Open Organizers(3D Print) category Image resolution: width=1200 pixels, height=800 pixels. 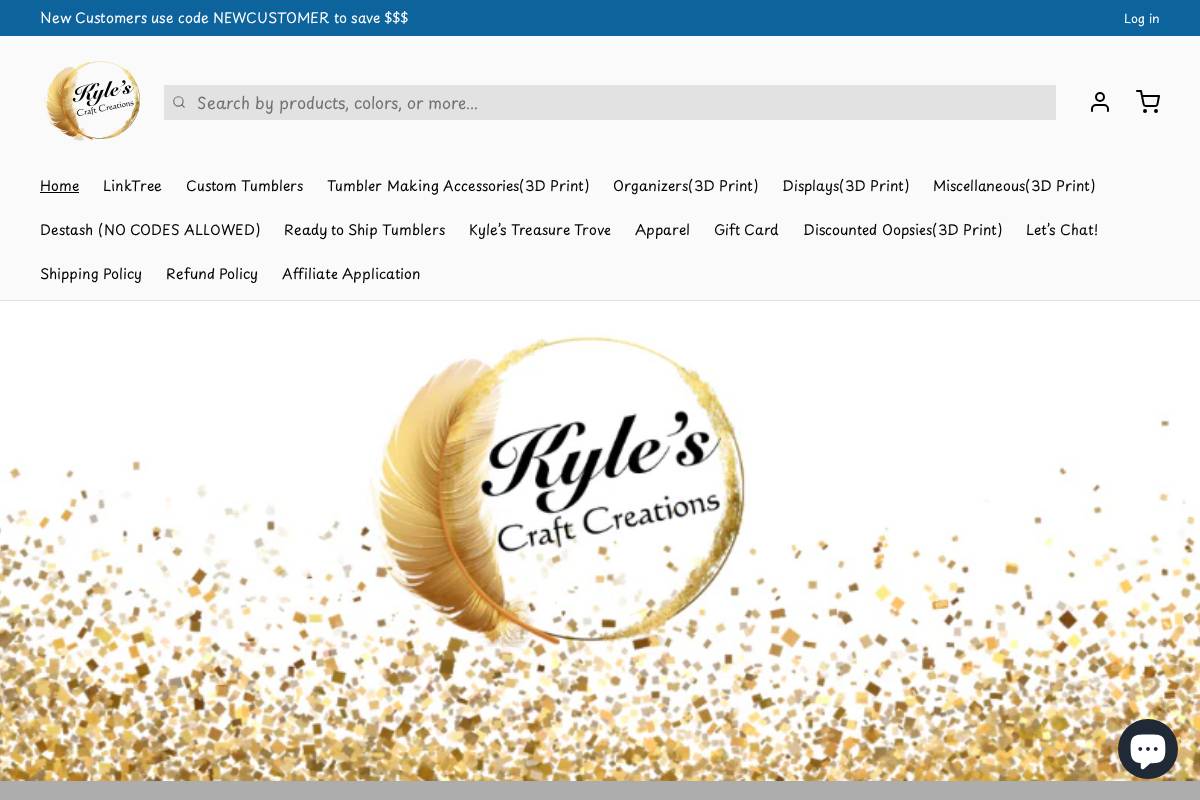(686, 186)
